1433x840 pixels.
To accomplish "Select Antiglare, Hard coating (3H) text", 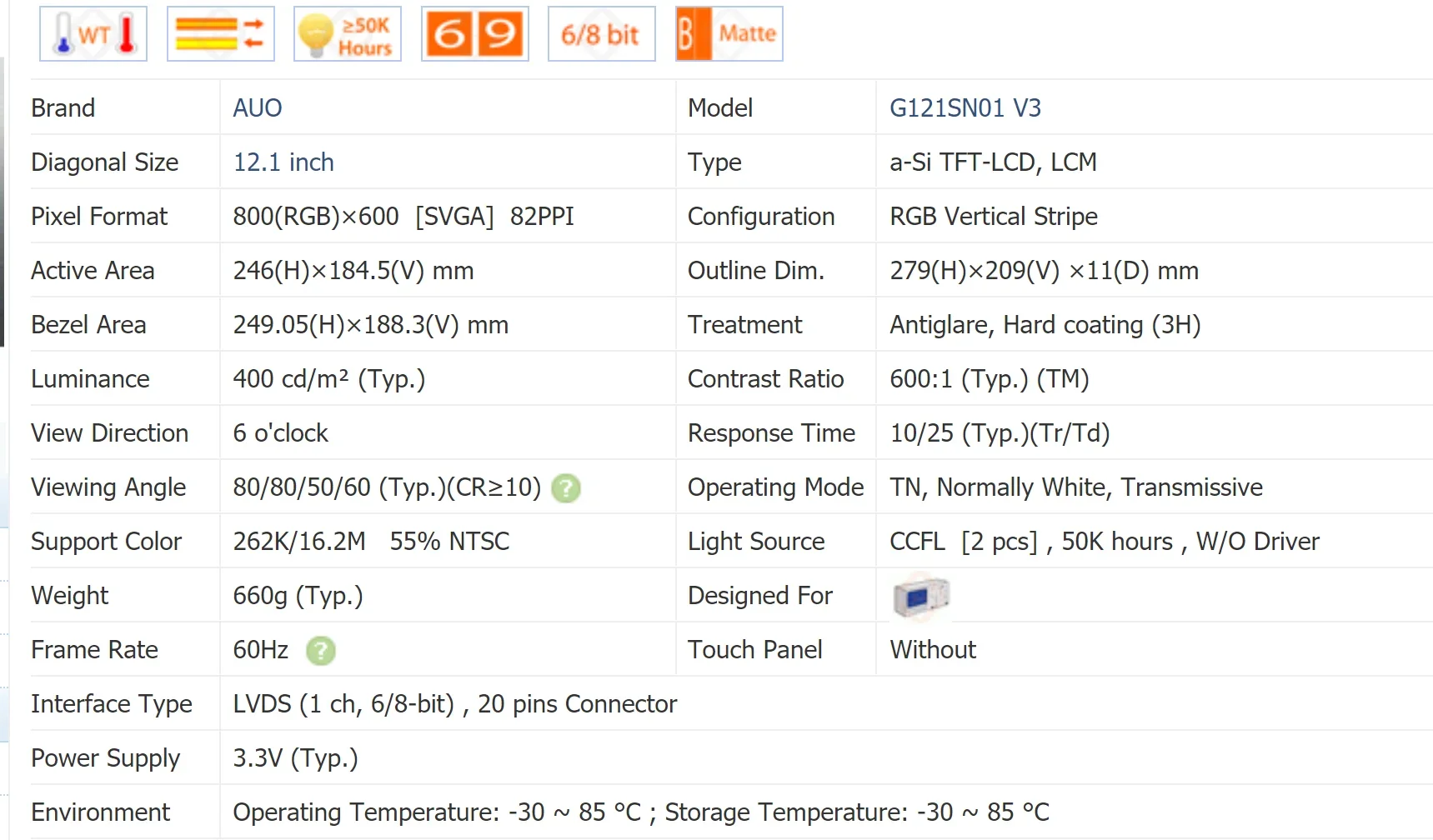I will [x=1045, y=325].
